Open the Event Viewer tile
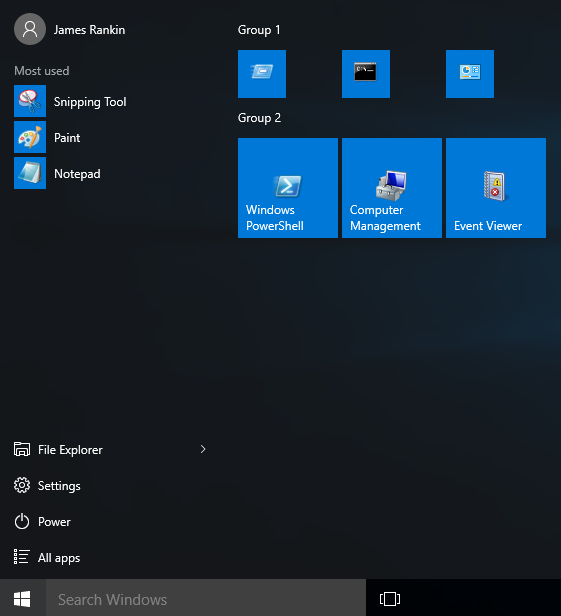 (x=496, y=188)
